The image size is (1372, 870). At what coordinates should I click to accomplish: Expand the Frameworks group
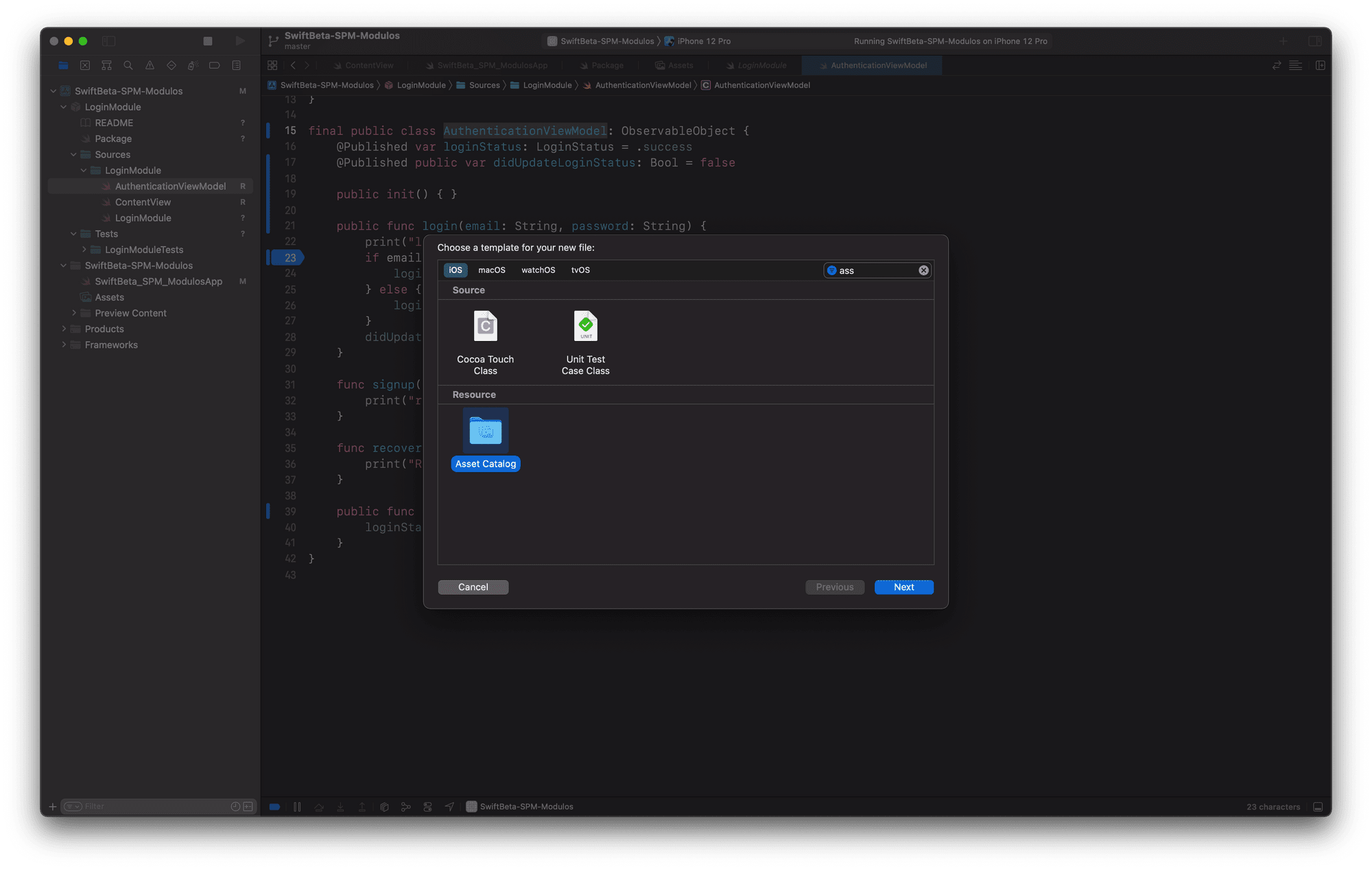point(64,344)
